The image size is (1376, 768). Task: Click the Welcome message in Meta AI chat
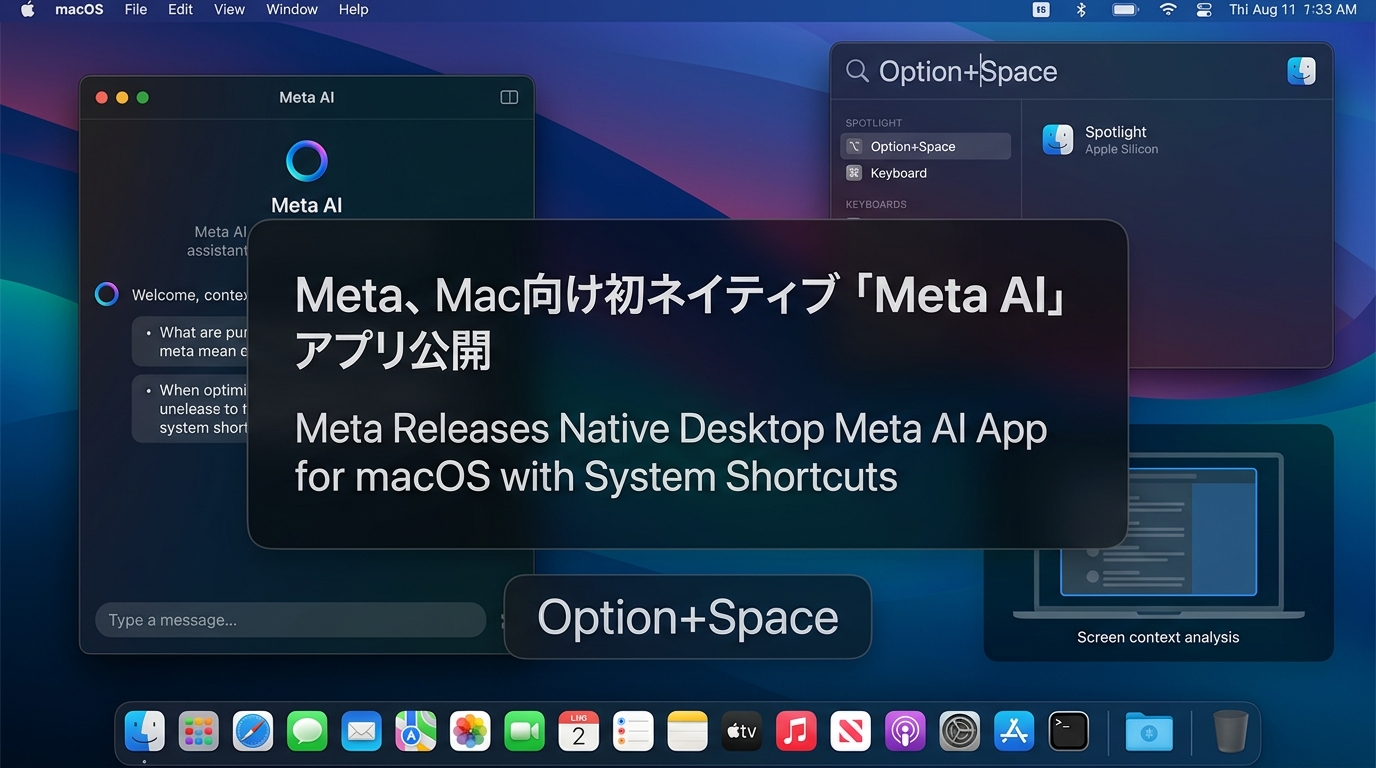[x=190, y=295]
